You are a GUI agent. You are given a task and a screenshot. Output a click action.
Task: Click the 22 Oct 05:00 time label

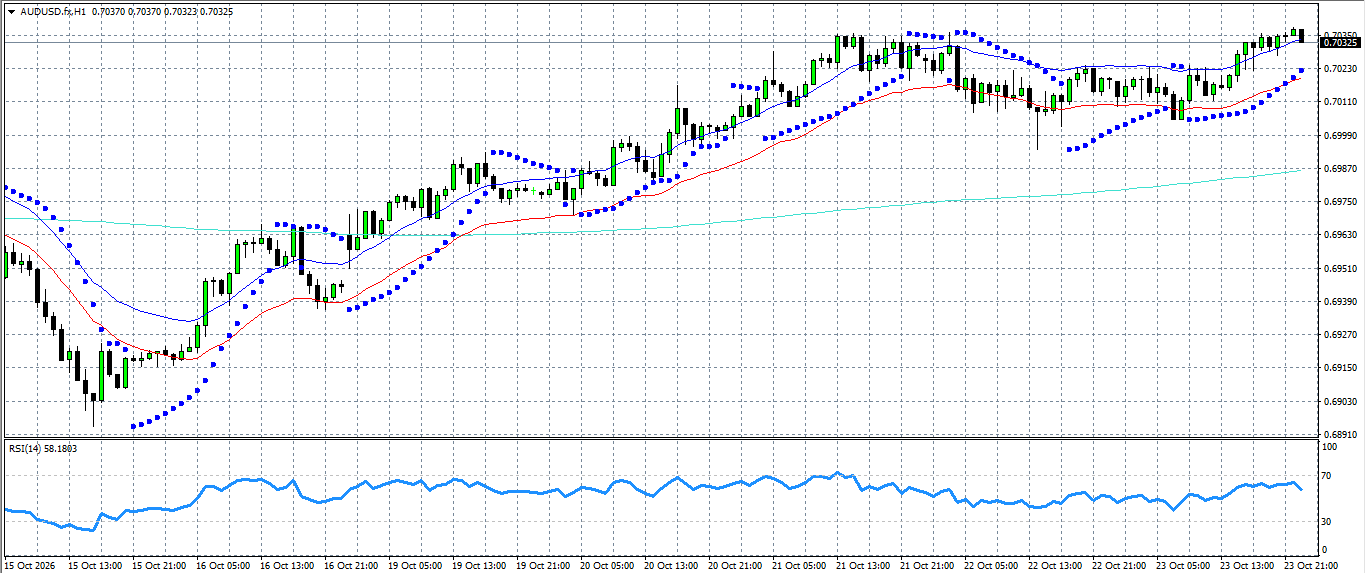pyautogui.click(x=990, y=565)
